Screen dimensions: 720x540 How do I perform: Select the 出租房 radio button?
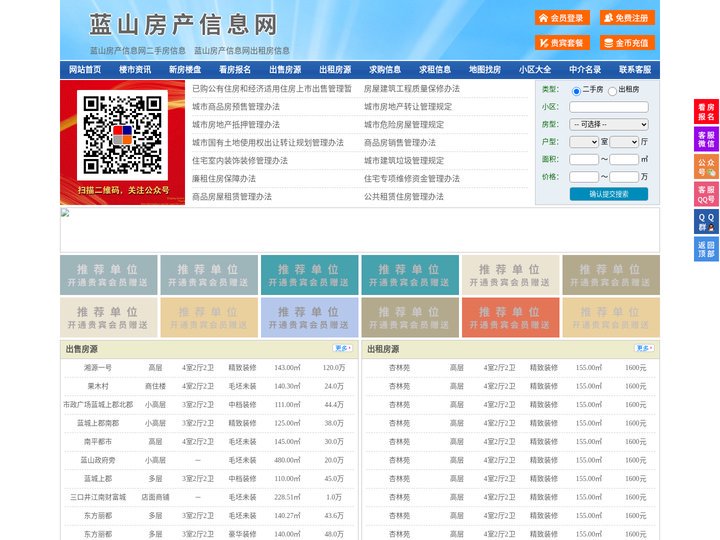click(612, 91)
